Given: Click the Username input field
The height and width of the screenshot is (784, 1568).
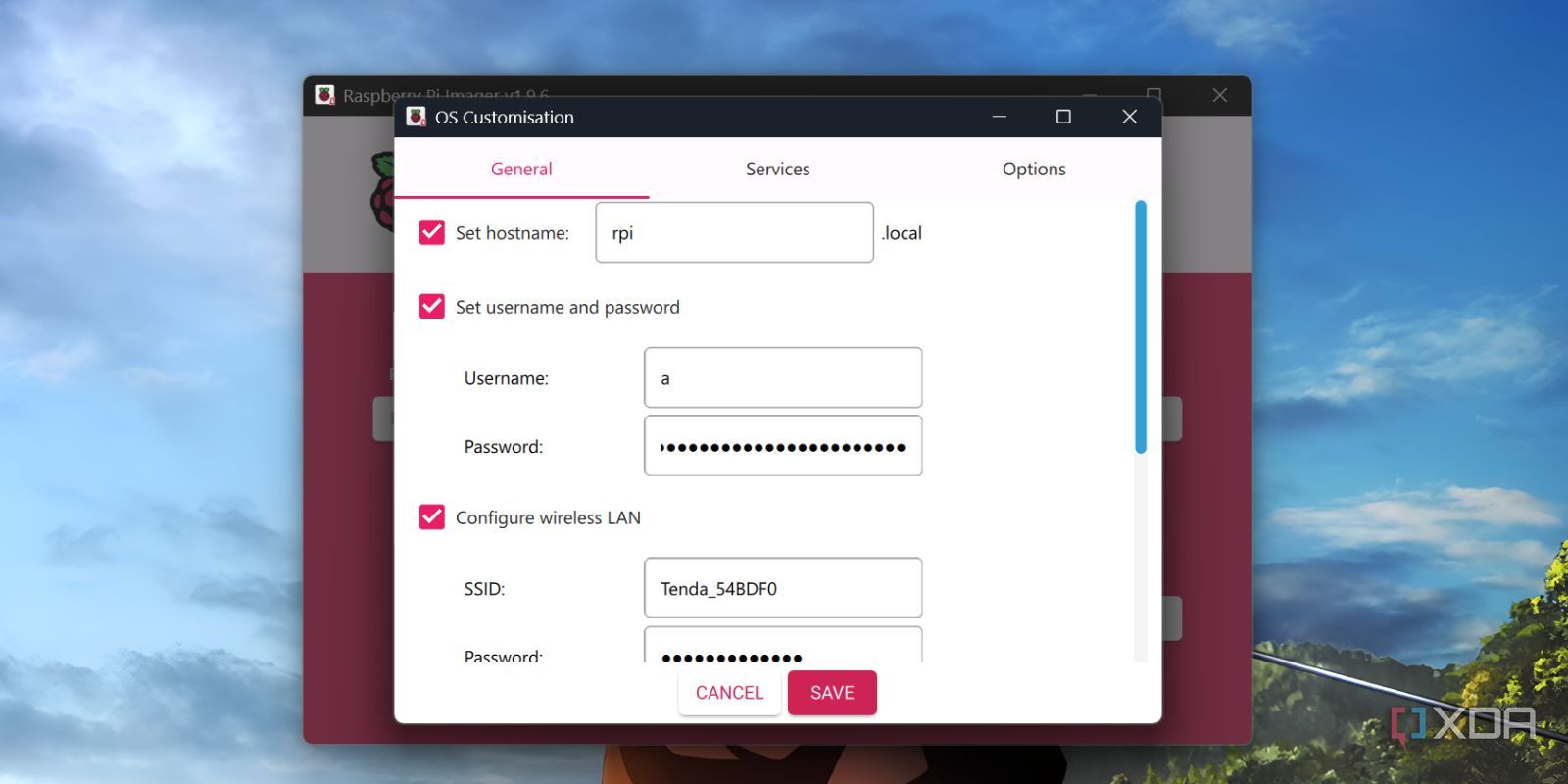Looking at the screenshot, I should click(783, 377).
